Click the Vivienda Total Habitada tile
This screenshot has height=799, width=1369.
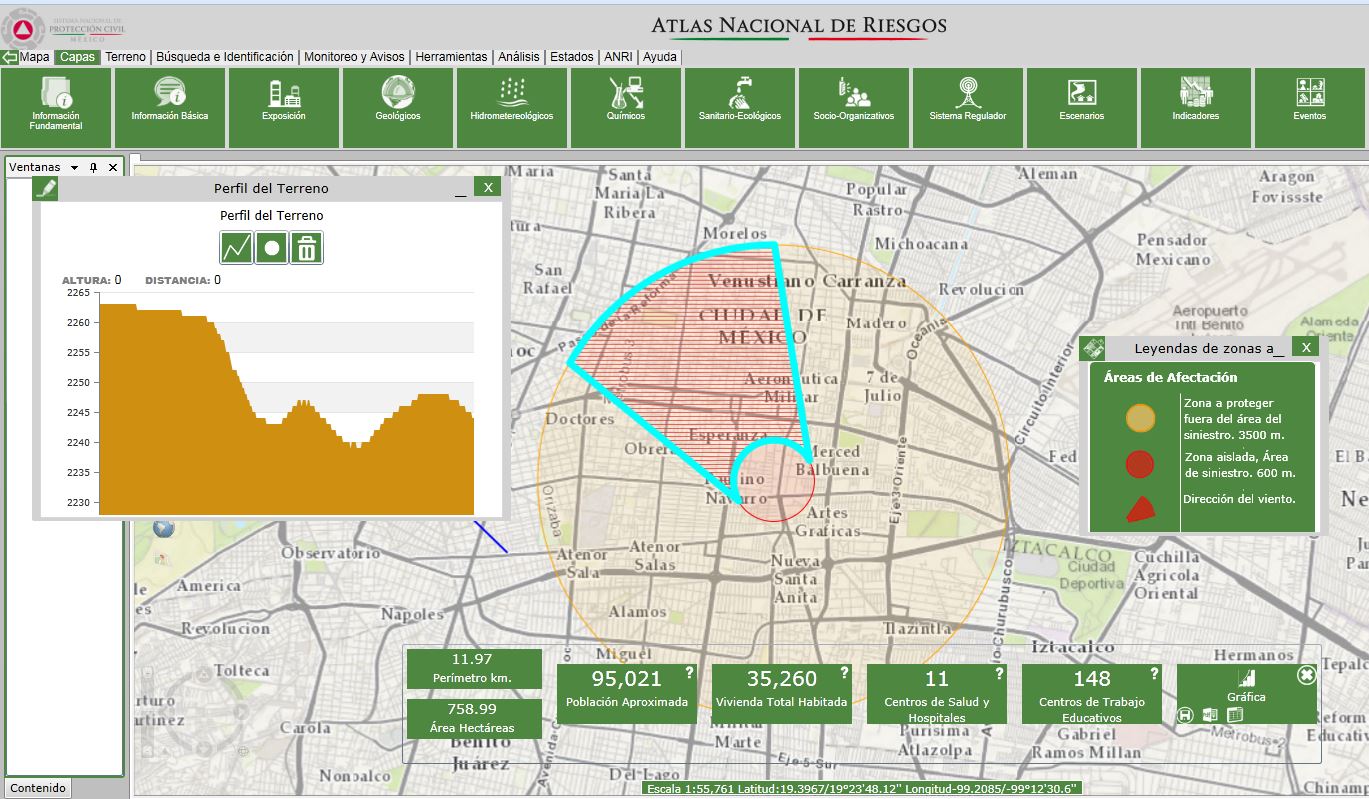(x=782, y=693)
